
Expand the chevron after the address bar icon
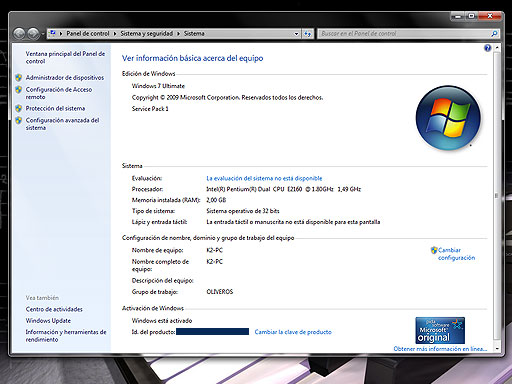pos(61,34)
